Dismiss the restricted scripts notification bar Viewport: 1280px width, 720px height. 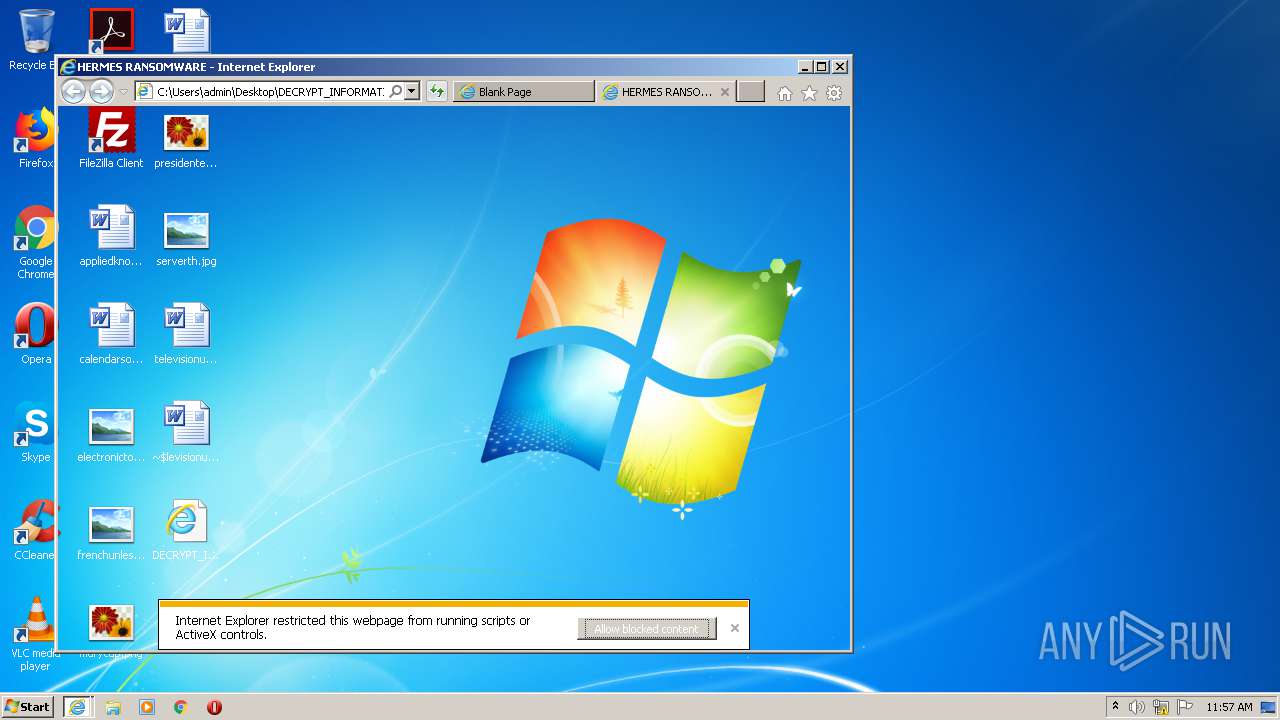click(735, 628)
